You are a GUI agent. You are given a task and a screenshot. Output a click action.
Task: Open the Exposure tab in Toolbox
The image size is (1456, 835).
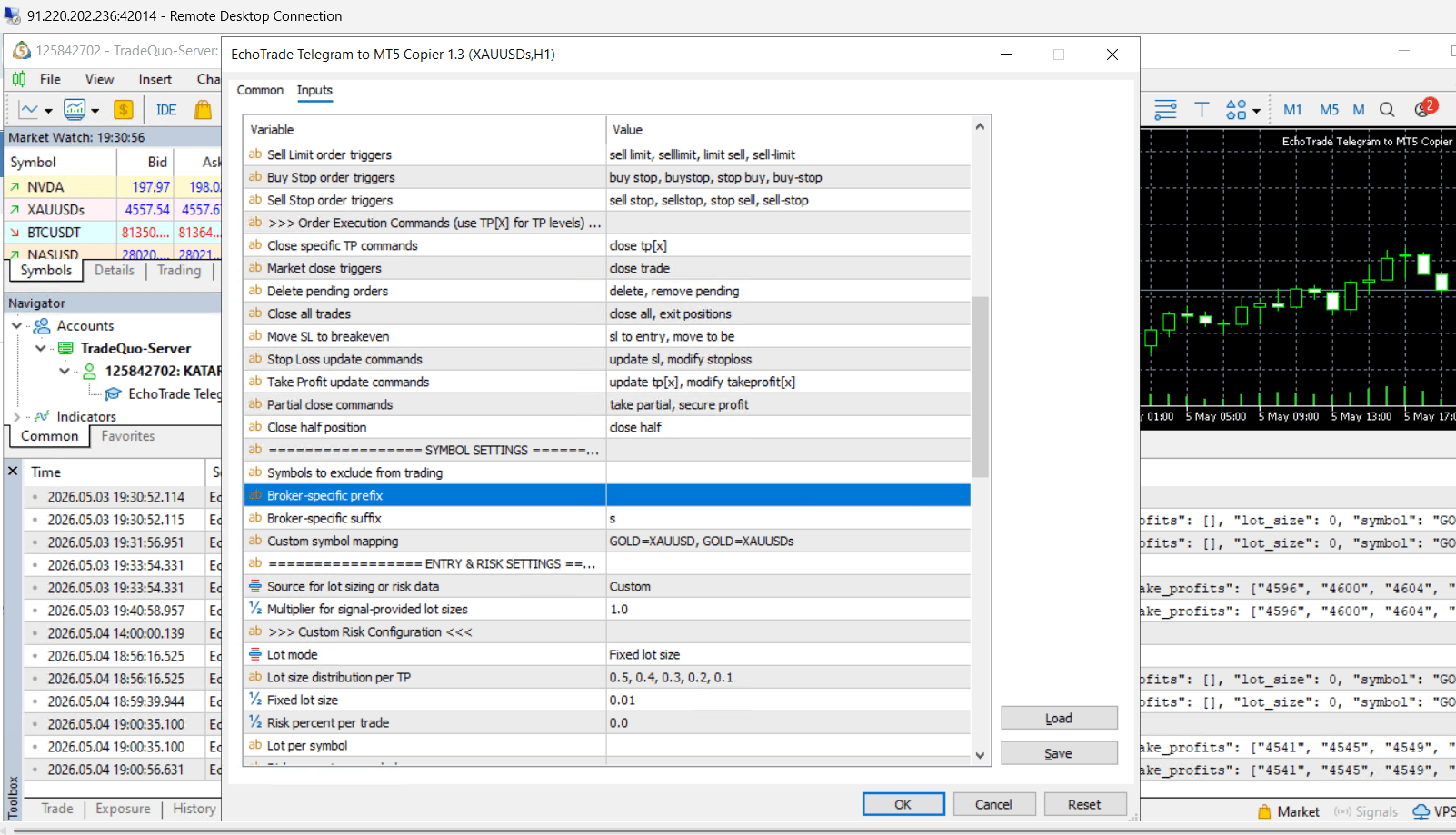[124, 808]
